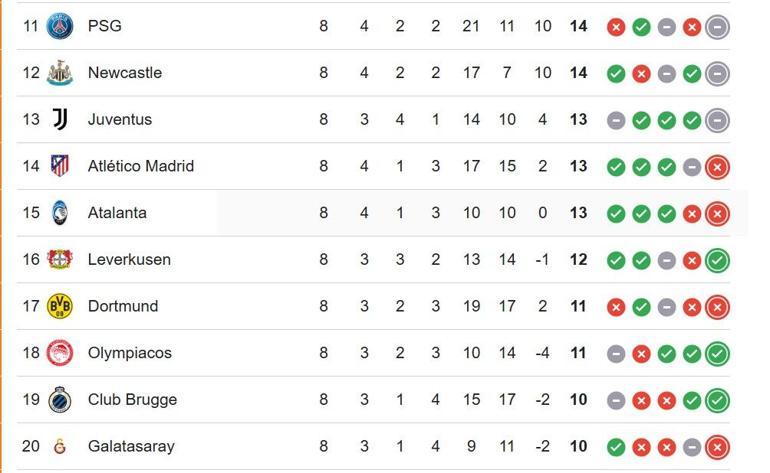Click Dortmund's first form loss icon

point(616,307)
